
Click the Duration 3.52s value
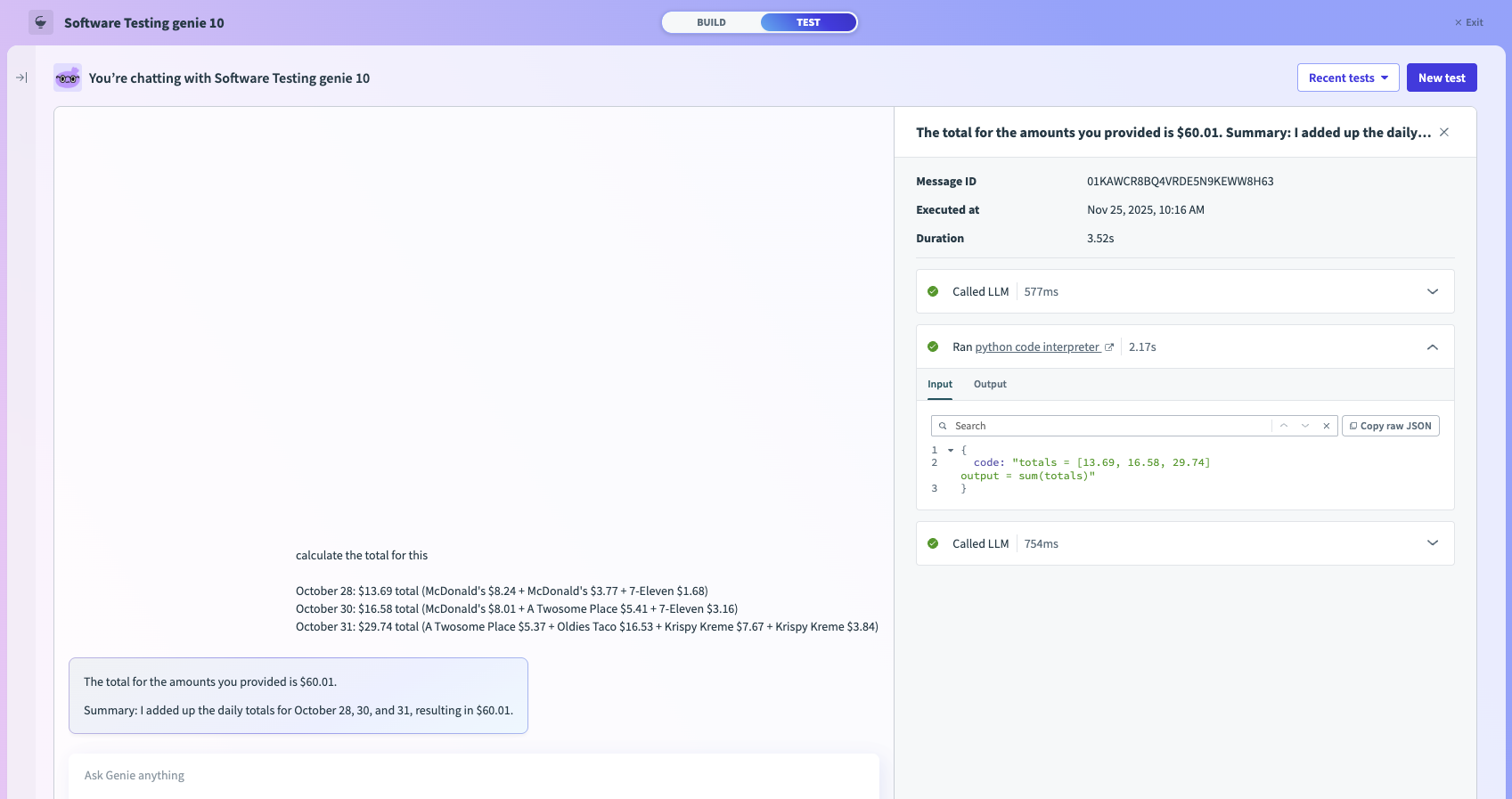point(1100,238)
